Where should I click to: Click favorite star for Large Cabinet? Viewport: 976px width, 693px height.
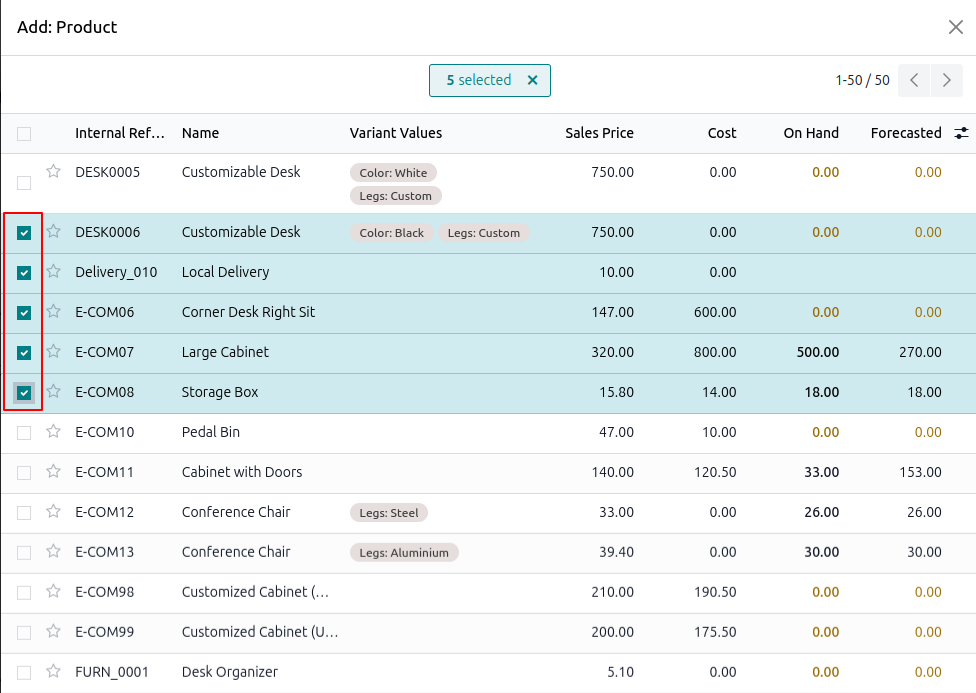click(x=54, y=352)
